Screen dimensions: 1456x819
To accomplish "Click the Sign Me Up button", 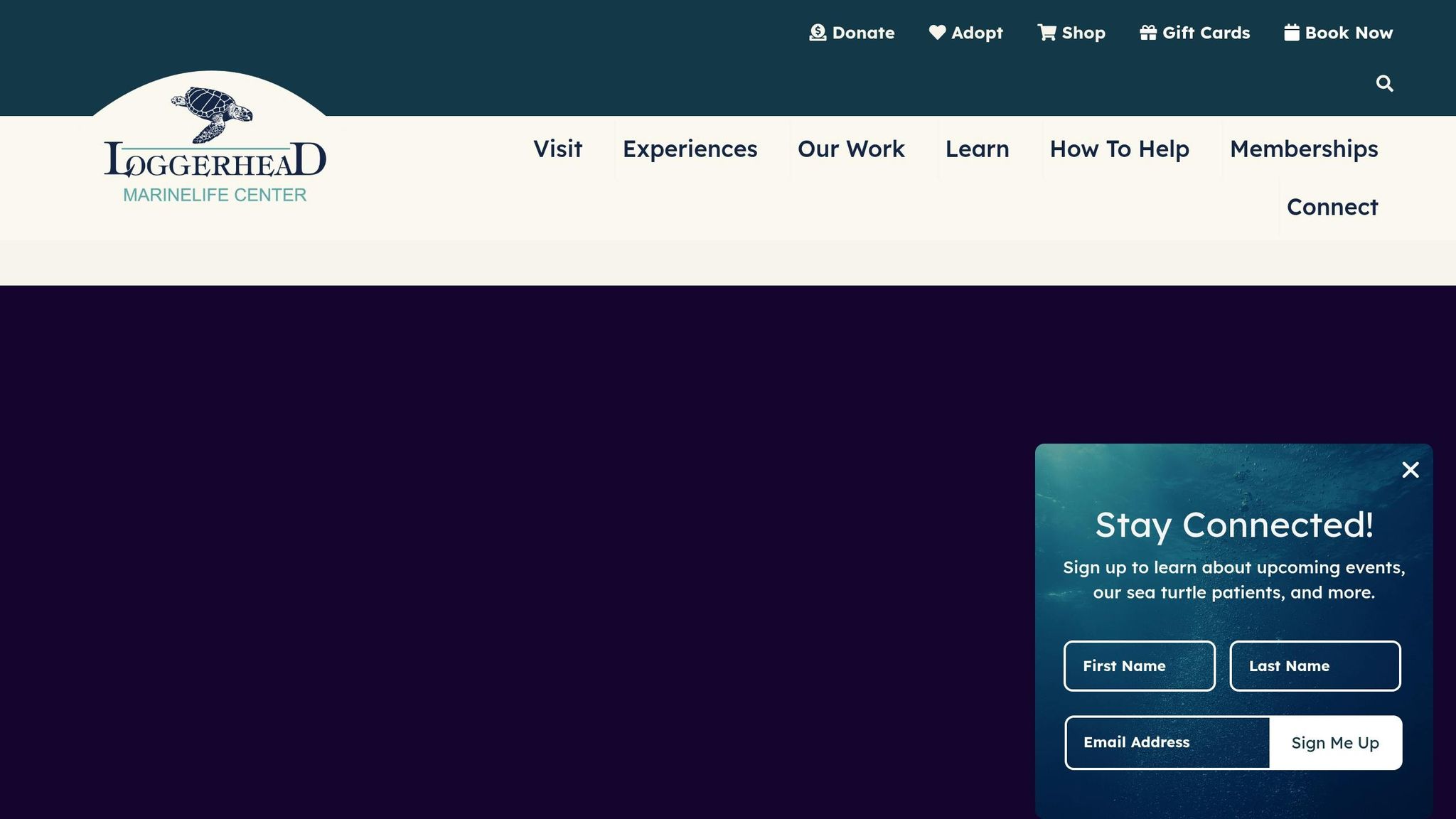I will coord(1335,743).
